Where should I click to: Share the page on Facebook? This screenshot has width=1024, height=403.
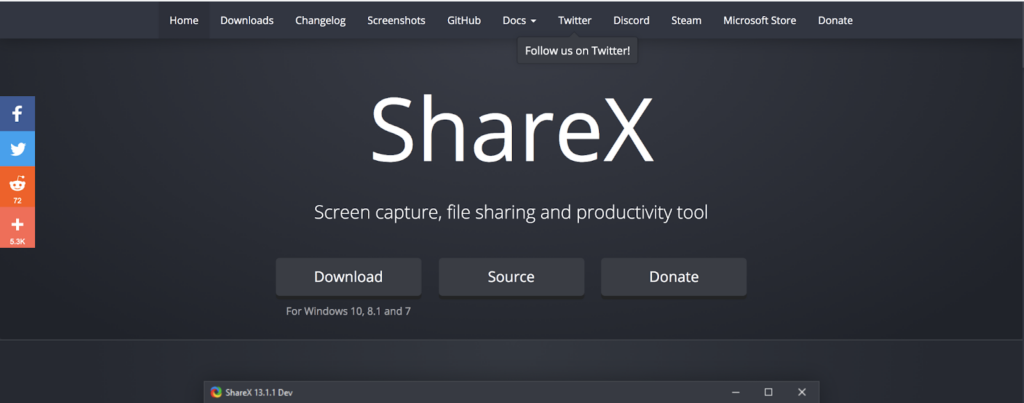(17, 114)
